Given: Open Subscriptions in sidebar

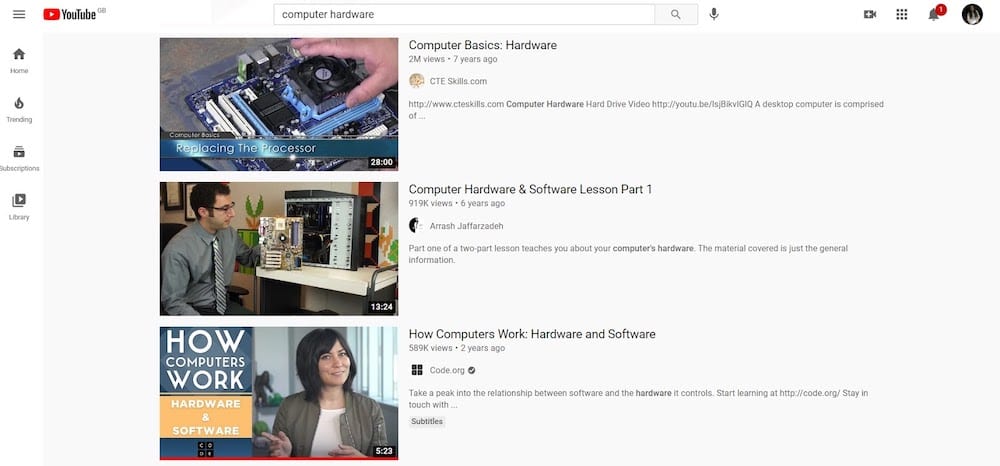Looking at the screenshot, I should pyautogui.click(x=19, y=159).
